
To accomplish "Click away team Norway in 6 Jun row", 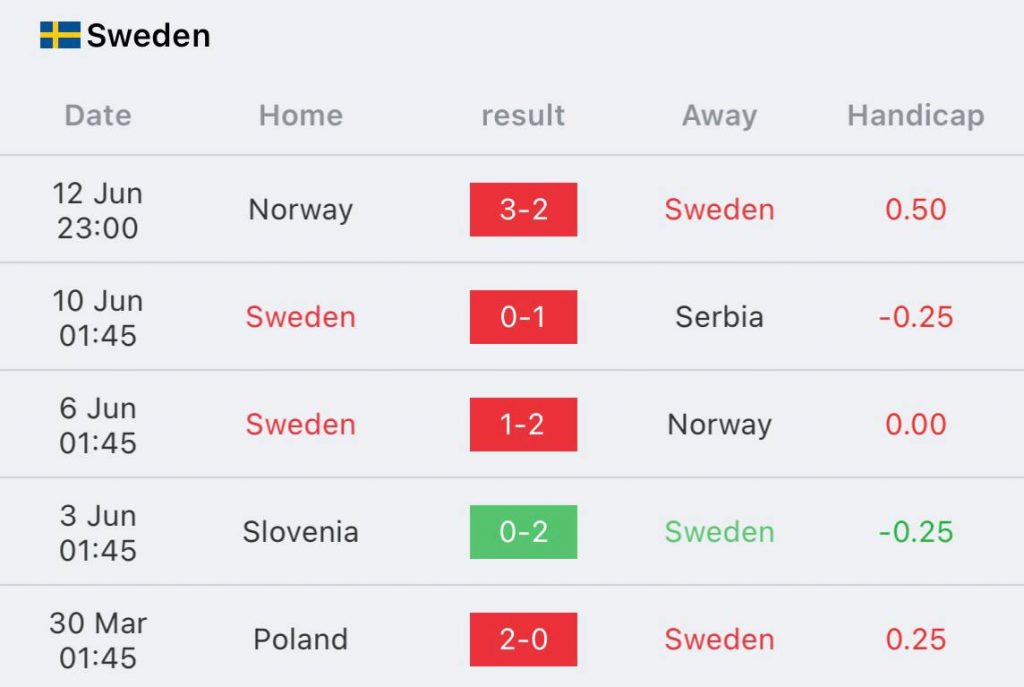I will point(720,425).
